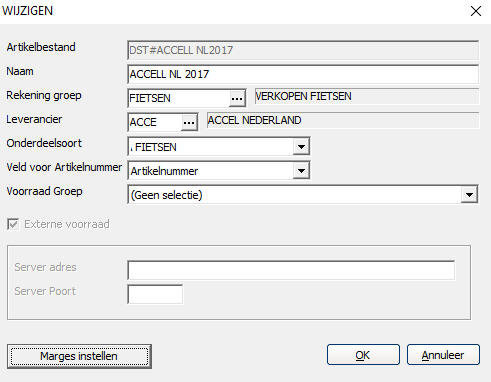The image size is (491, 382).
Task: Open the Rekening groep lookup ellipsis button
Action: point(237,98)
